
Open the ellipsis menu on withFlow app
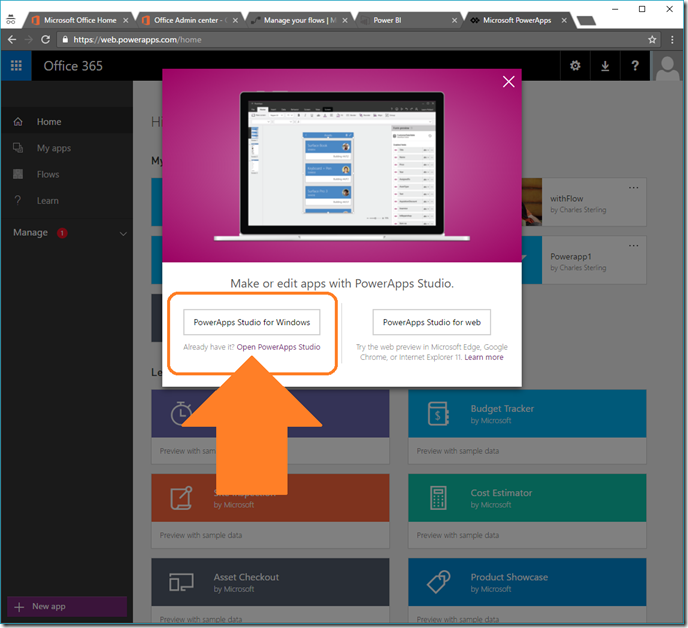[632, 188]
